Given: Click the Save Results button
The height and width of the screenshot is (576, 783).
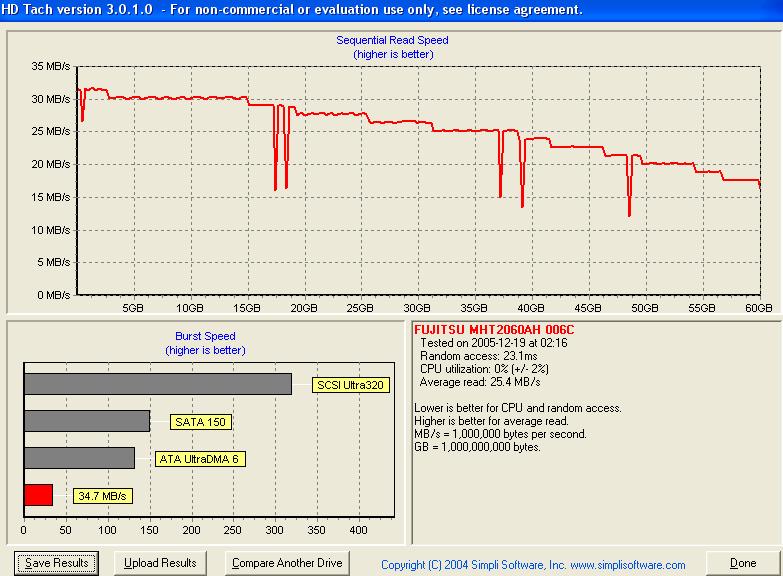Looking at the screenshot, I should 56,563.
